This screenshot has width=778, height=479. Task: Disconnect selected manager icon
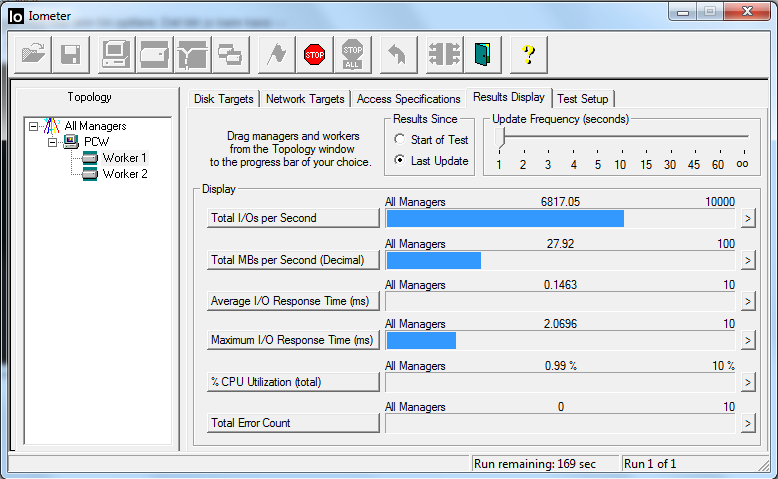(x=445, y=54)
